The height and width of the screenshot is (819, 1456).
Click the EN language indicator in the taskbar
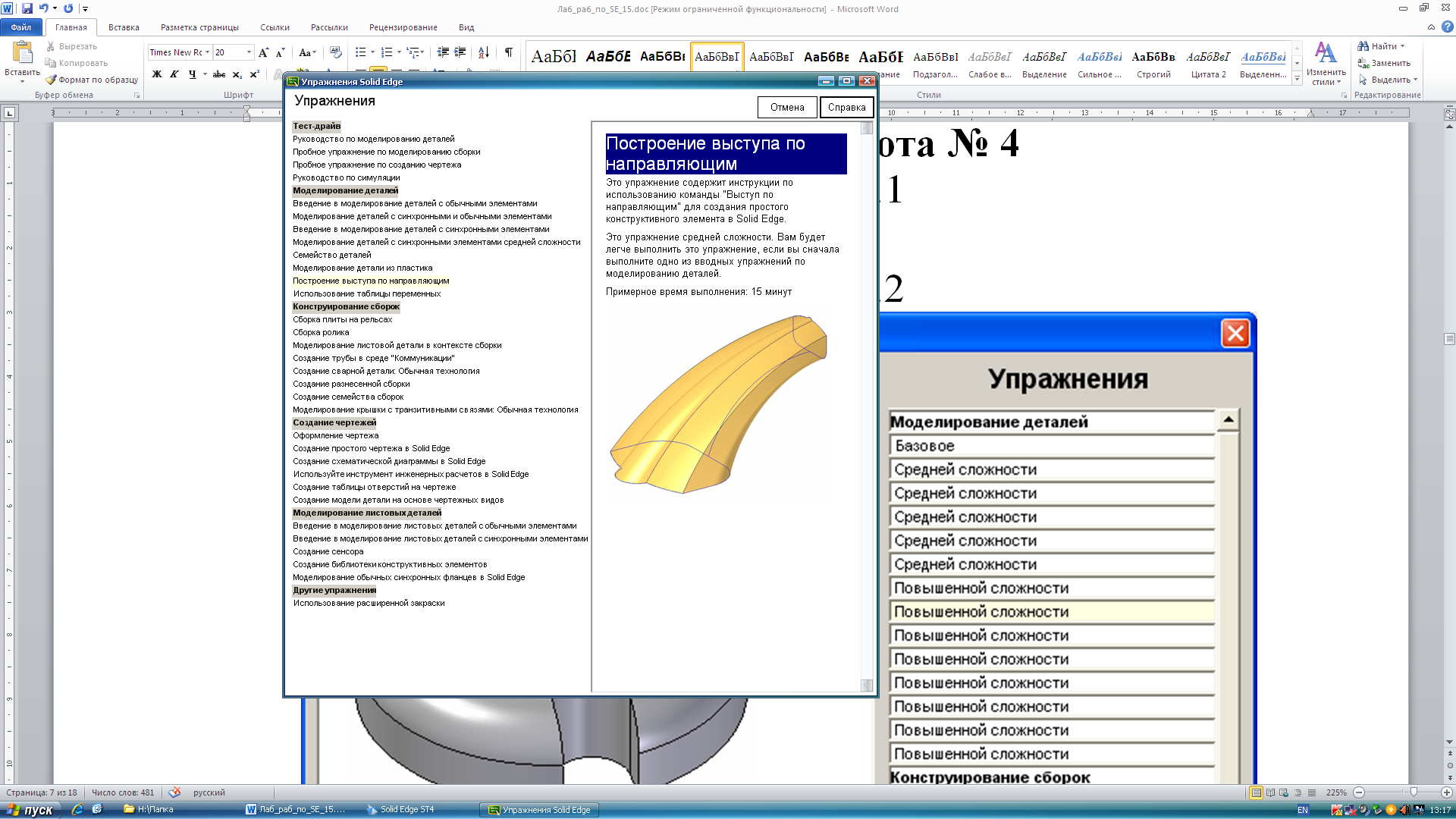tap(1303, 810)
